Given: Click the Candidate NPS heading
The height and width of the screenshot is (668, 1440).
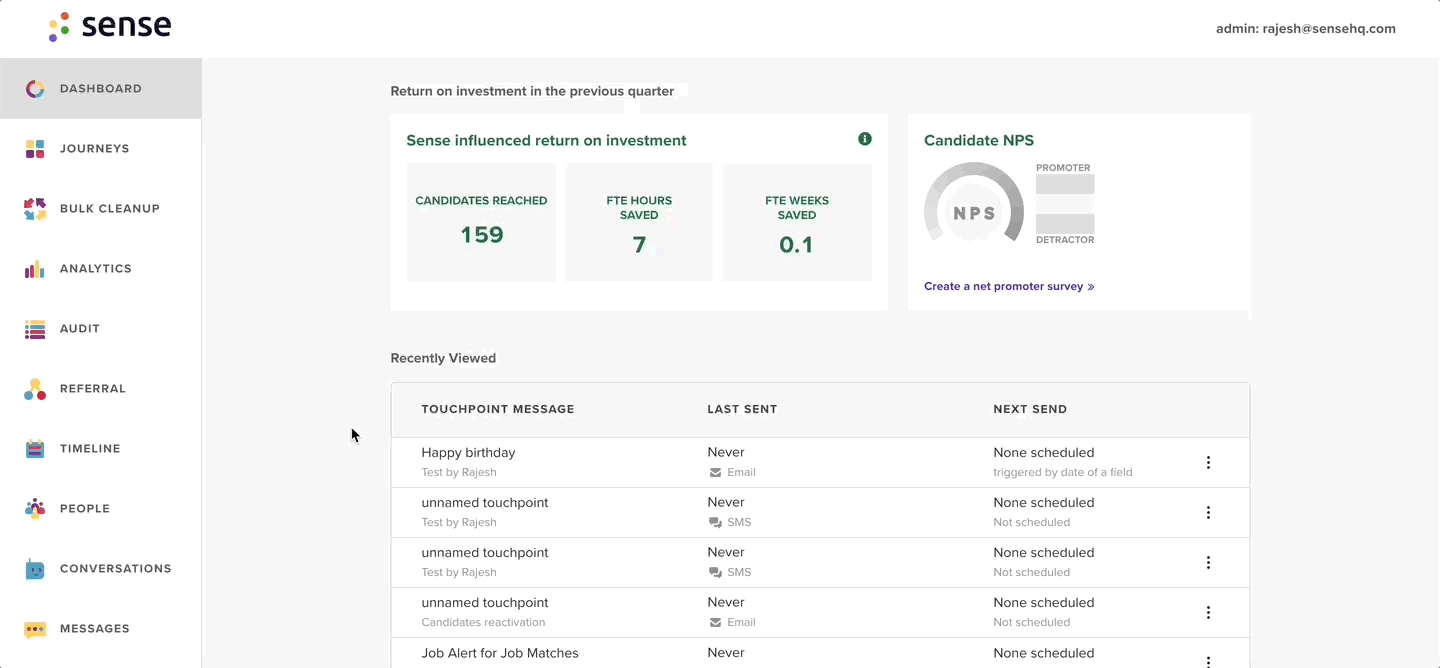Looking at the screenshot, I should pos(979,140).
